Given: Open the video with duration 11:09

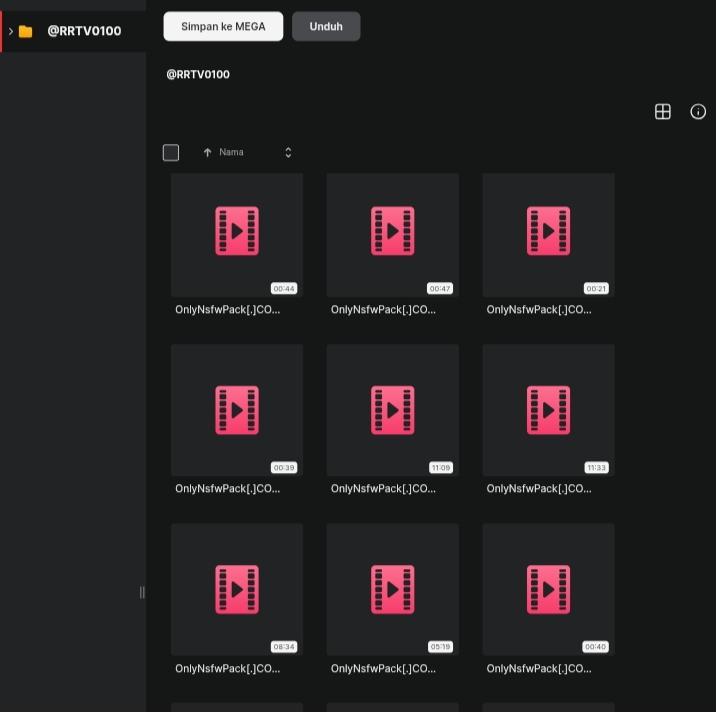Looking at the screenshot, I should [393, 410].
